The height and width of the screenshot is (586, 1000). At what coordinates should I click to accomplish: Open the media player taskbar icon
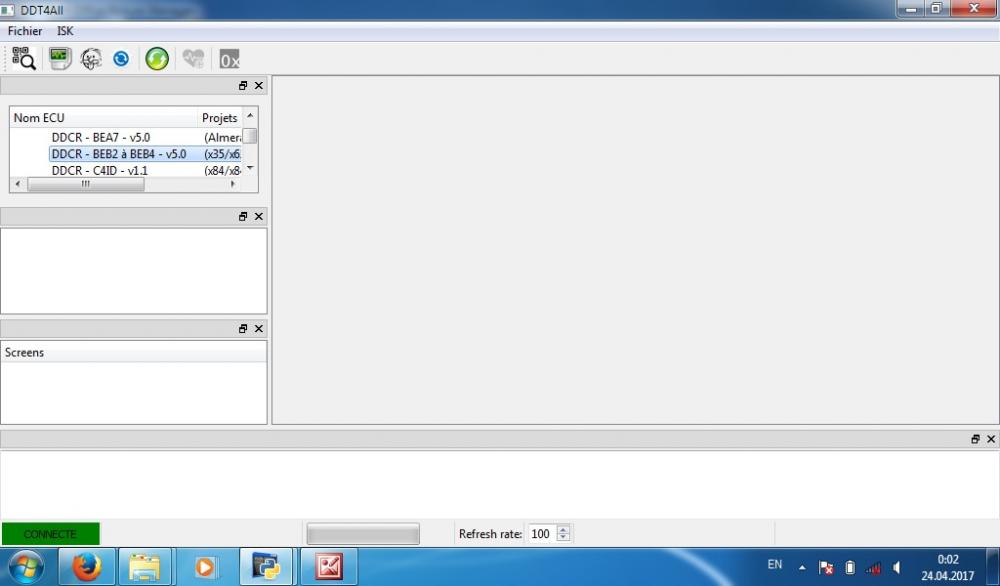205,567
